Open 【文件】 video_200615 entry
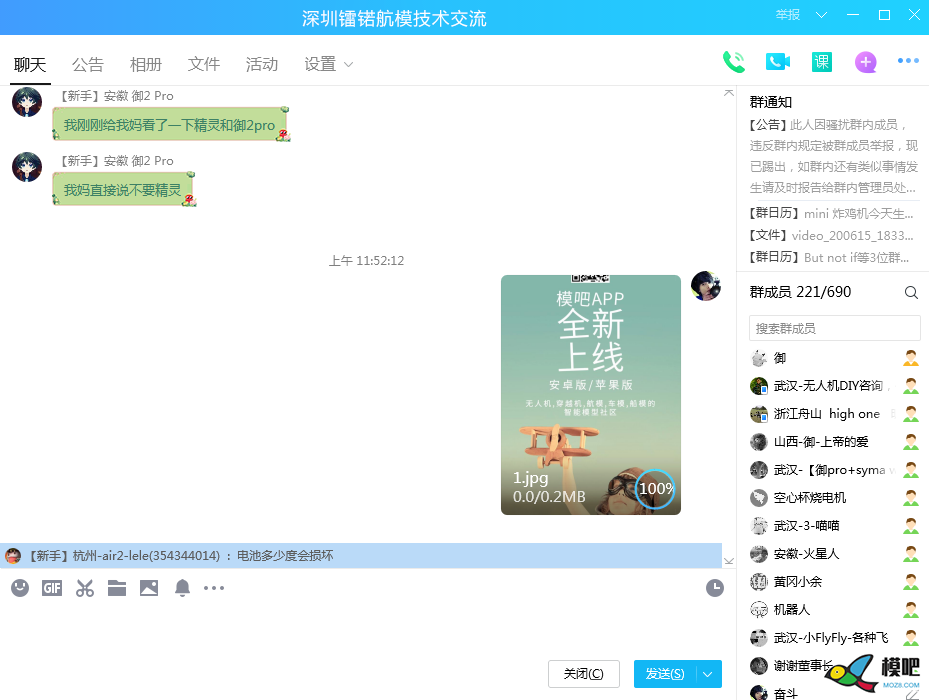The width and height of the screenshot is (929, 700). coord(831,235)
